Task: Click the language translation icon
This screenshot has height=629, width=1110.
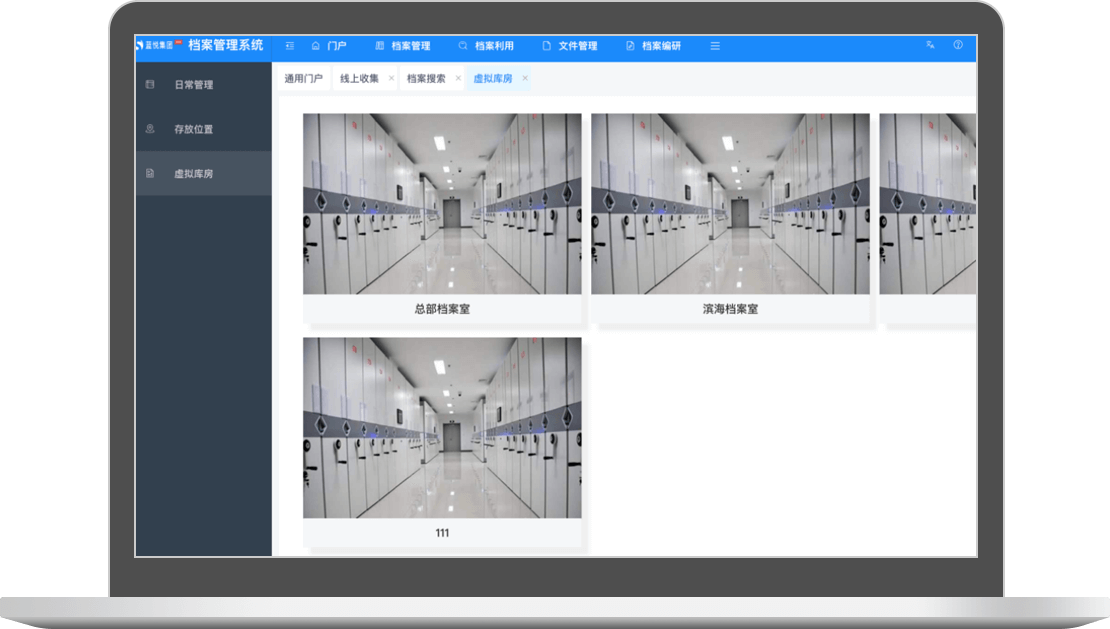Action: click(930, 45)
